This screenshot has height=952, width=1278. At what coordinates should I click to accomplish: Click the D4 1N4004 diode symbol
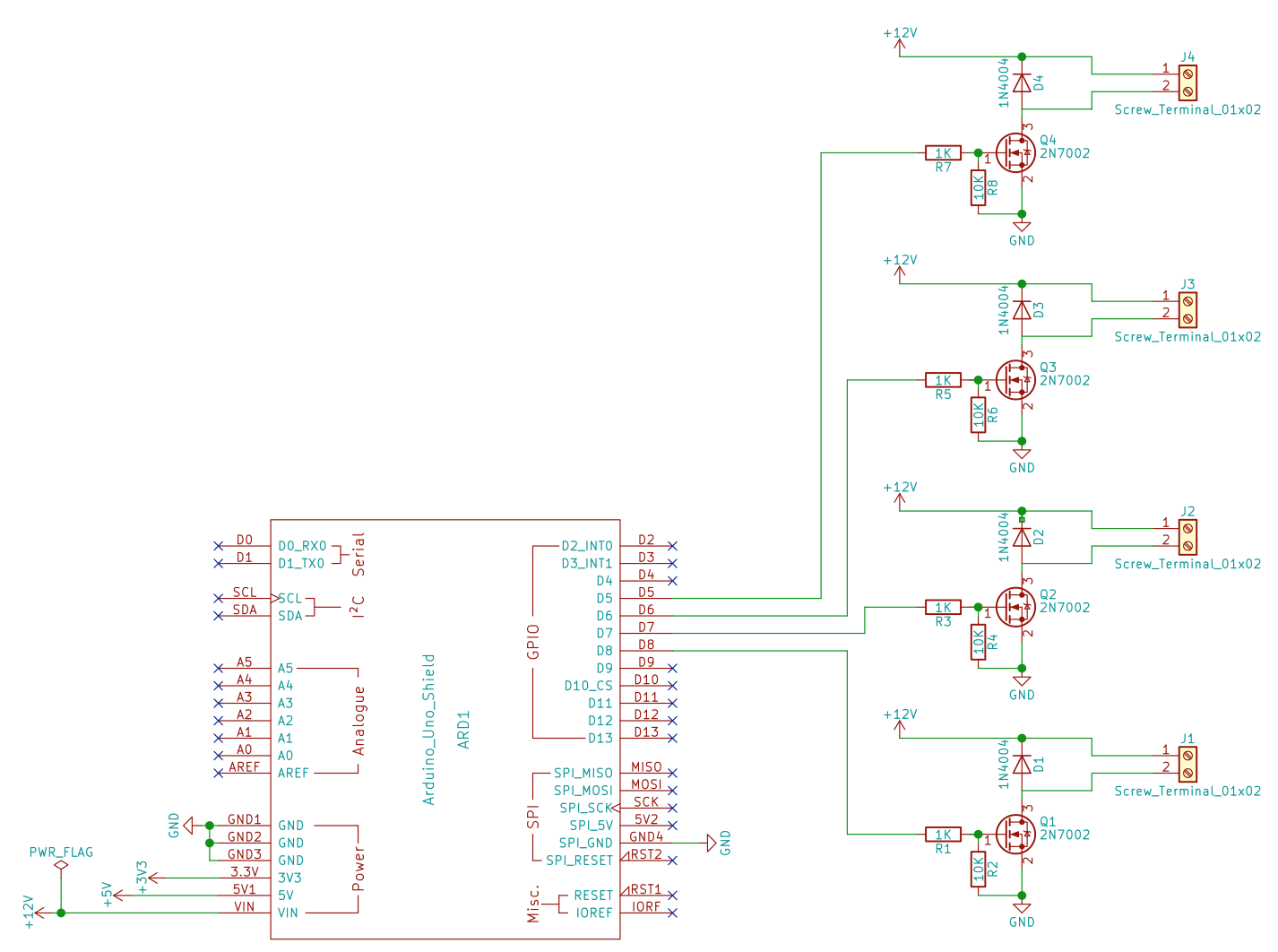pos(1022,82)
